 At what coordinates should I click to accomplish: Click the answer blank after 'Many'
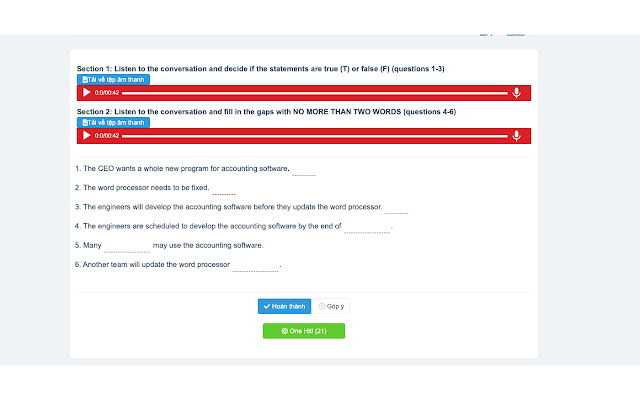tap(127, 247)
